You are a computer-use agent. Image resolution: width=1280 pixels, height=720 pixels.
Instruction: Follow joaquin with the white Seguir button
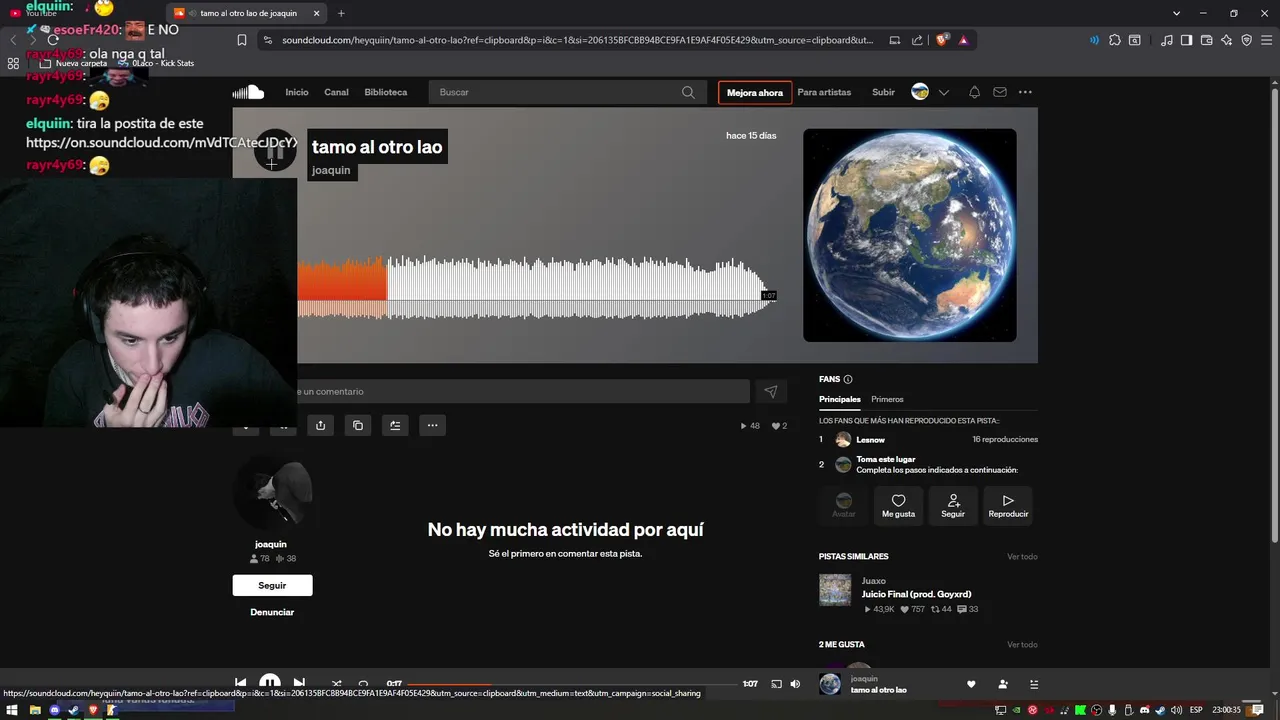(272, 585)
